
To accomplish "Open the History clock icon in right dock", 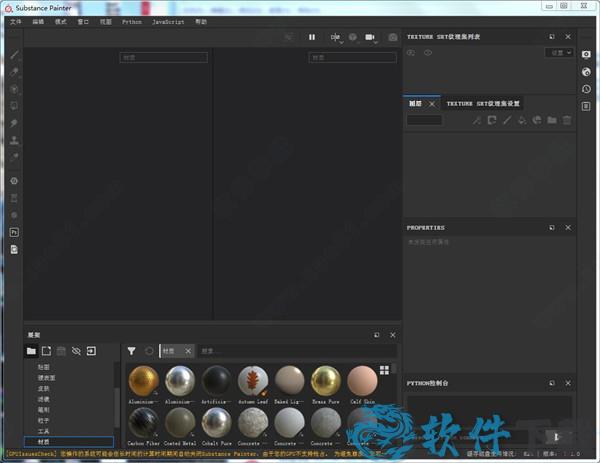I will (586, 89).
